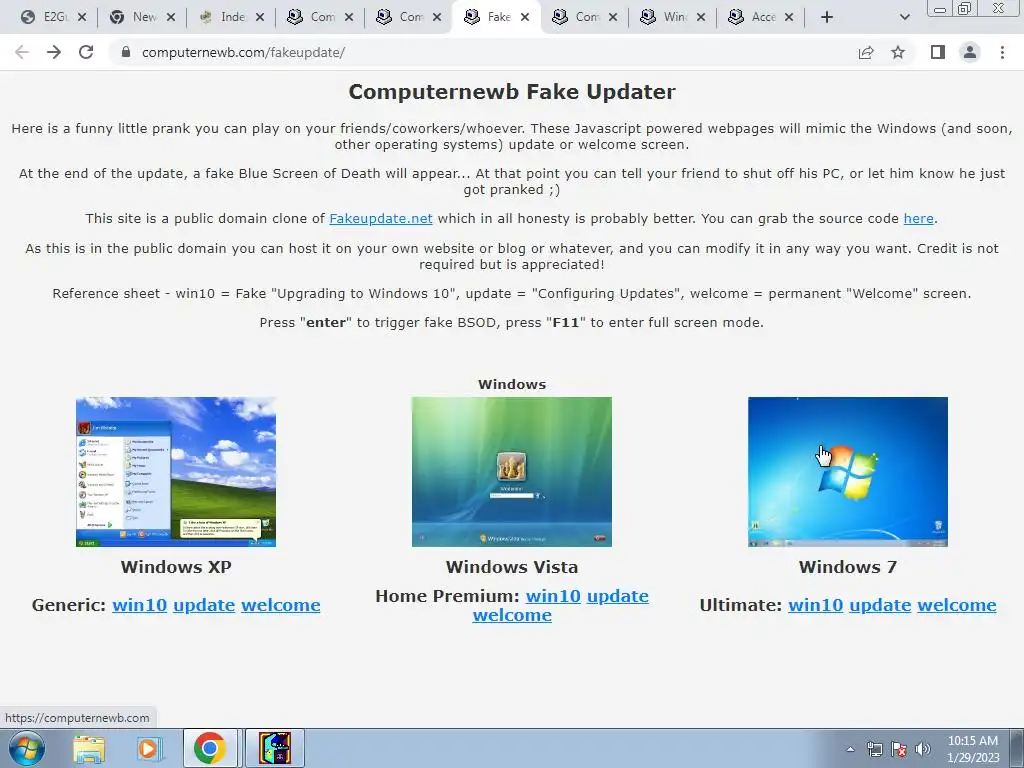Open the Vista Home Premium welcome link

click(512, 615)
